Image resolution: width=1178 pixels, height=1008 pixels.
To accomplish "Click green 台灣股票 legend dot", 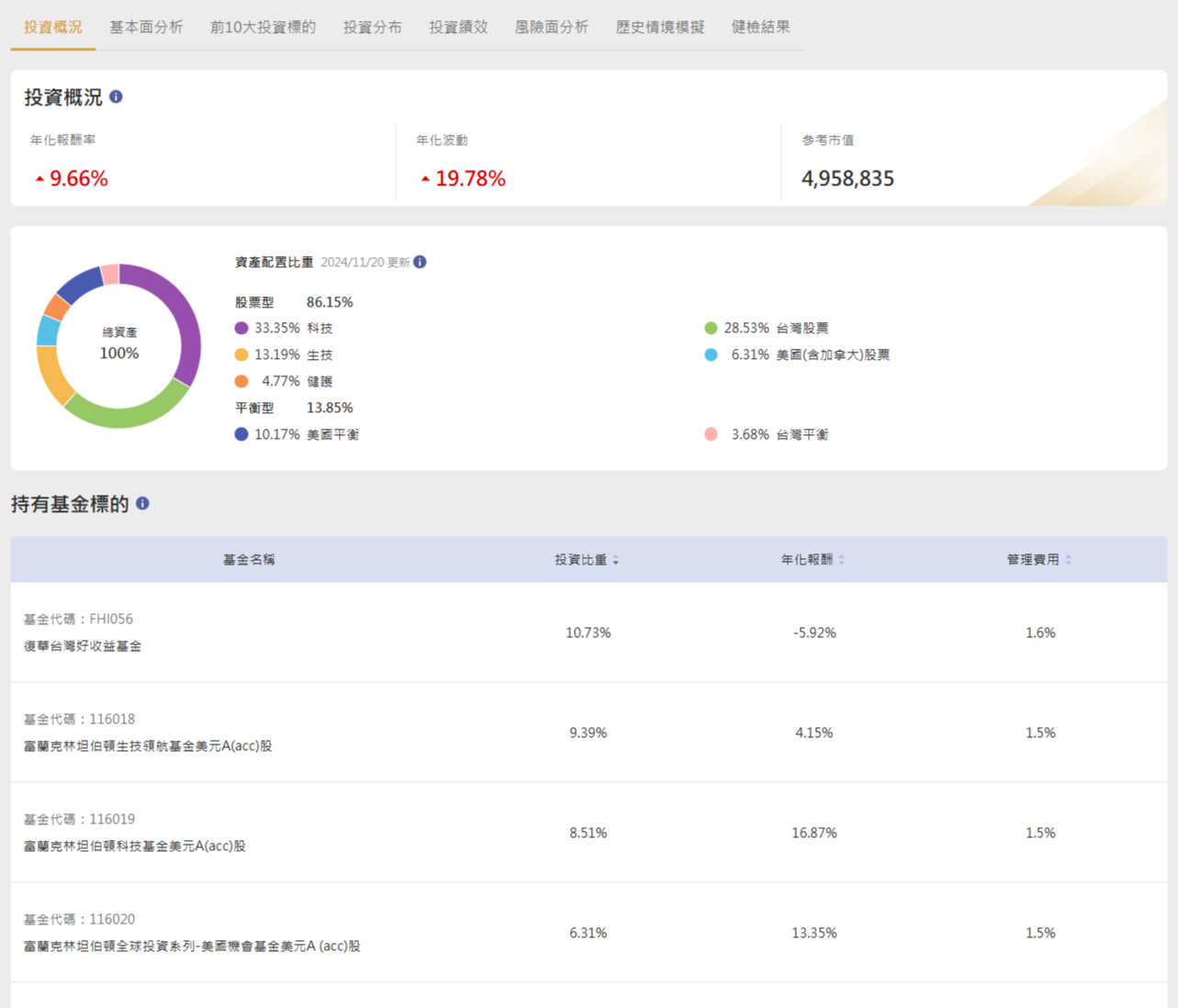I will pyautogui.click(x=711, y=328).
